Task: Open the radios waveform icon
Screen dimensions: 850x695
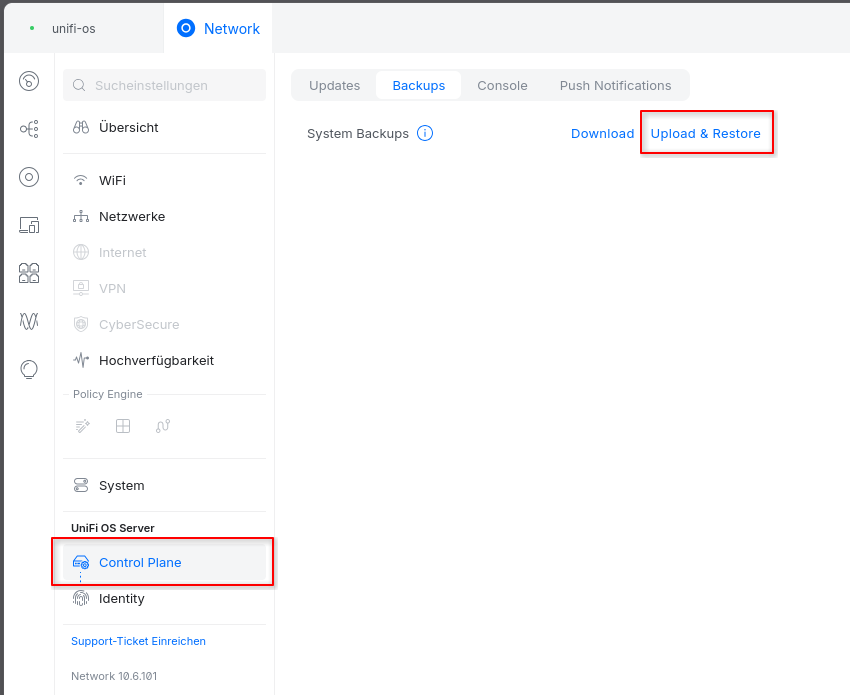Action: pos(29,321)
